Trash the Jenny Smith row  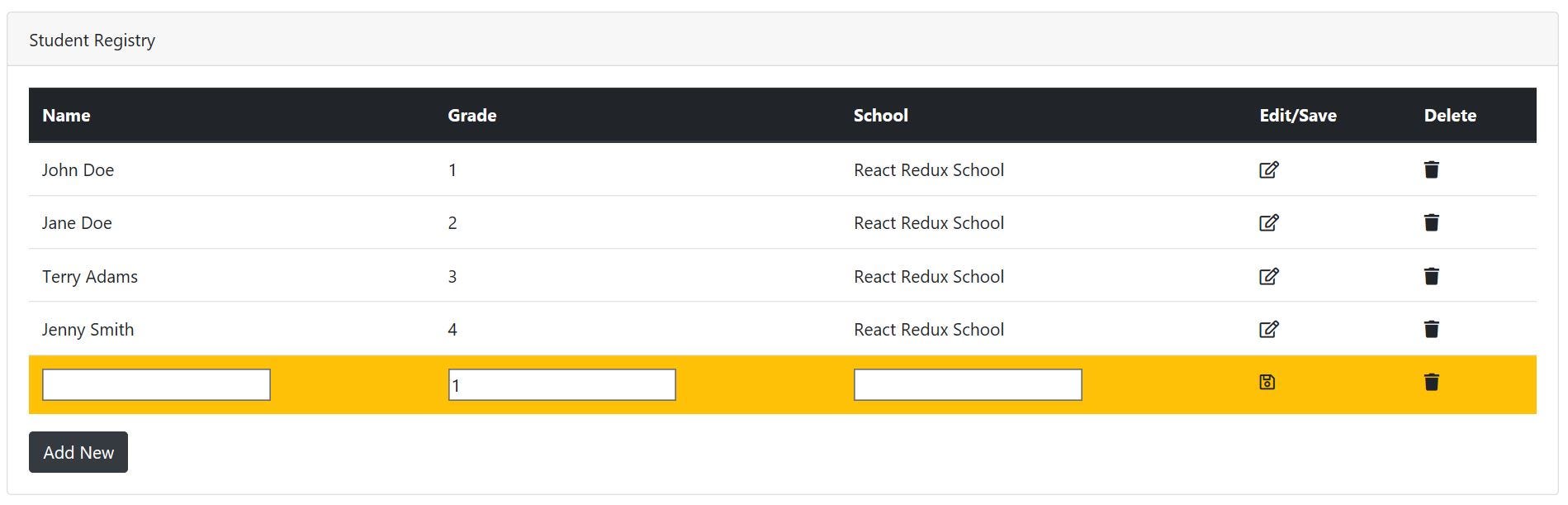(x=1432, y=329)
